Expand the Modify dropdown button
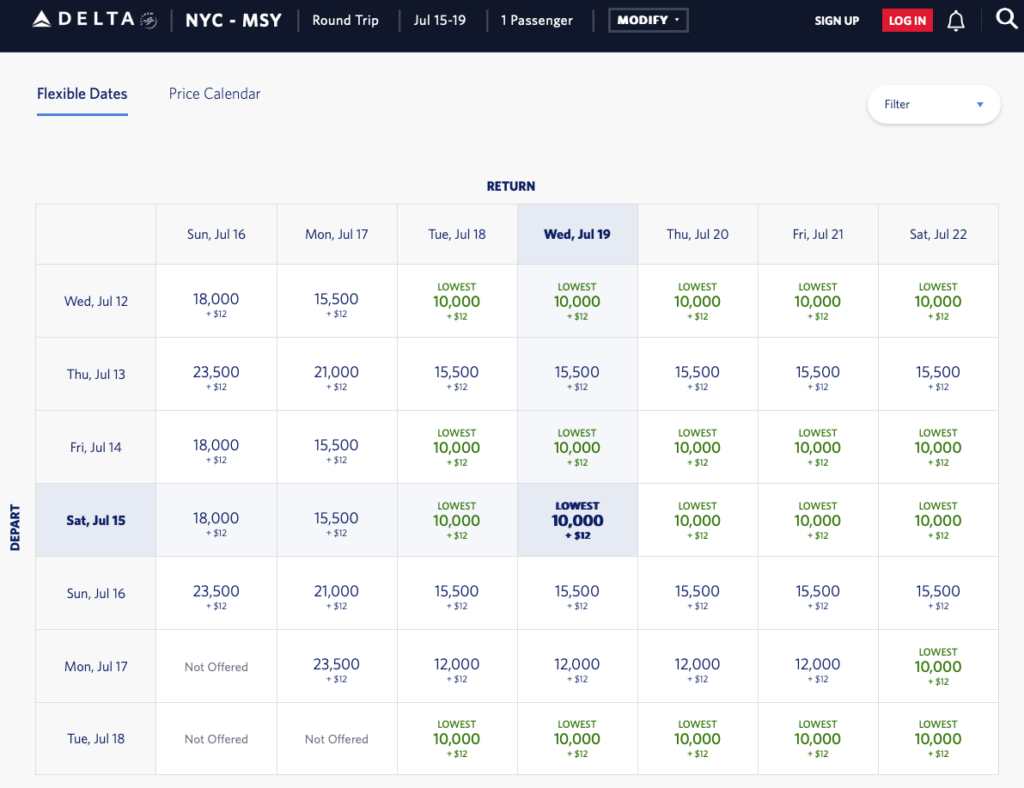 click(x=648, y=20)
